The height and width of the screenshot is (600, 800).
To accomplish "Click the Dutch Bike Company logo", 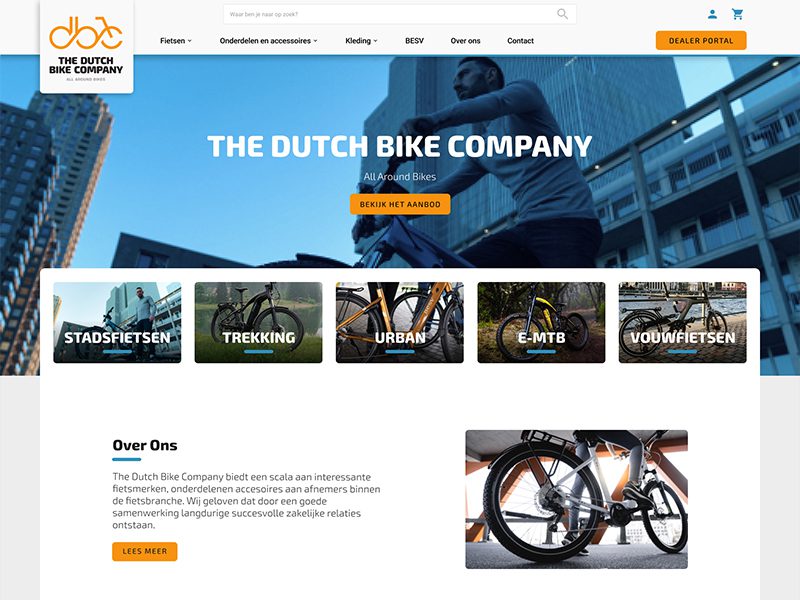I will click(87, 47).
